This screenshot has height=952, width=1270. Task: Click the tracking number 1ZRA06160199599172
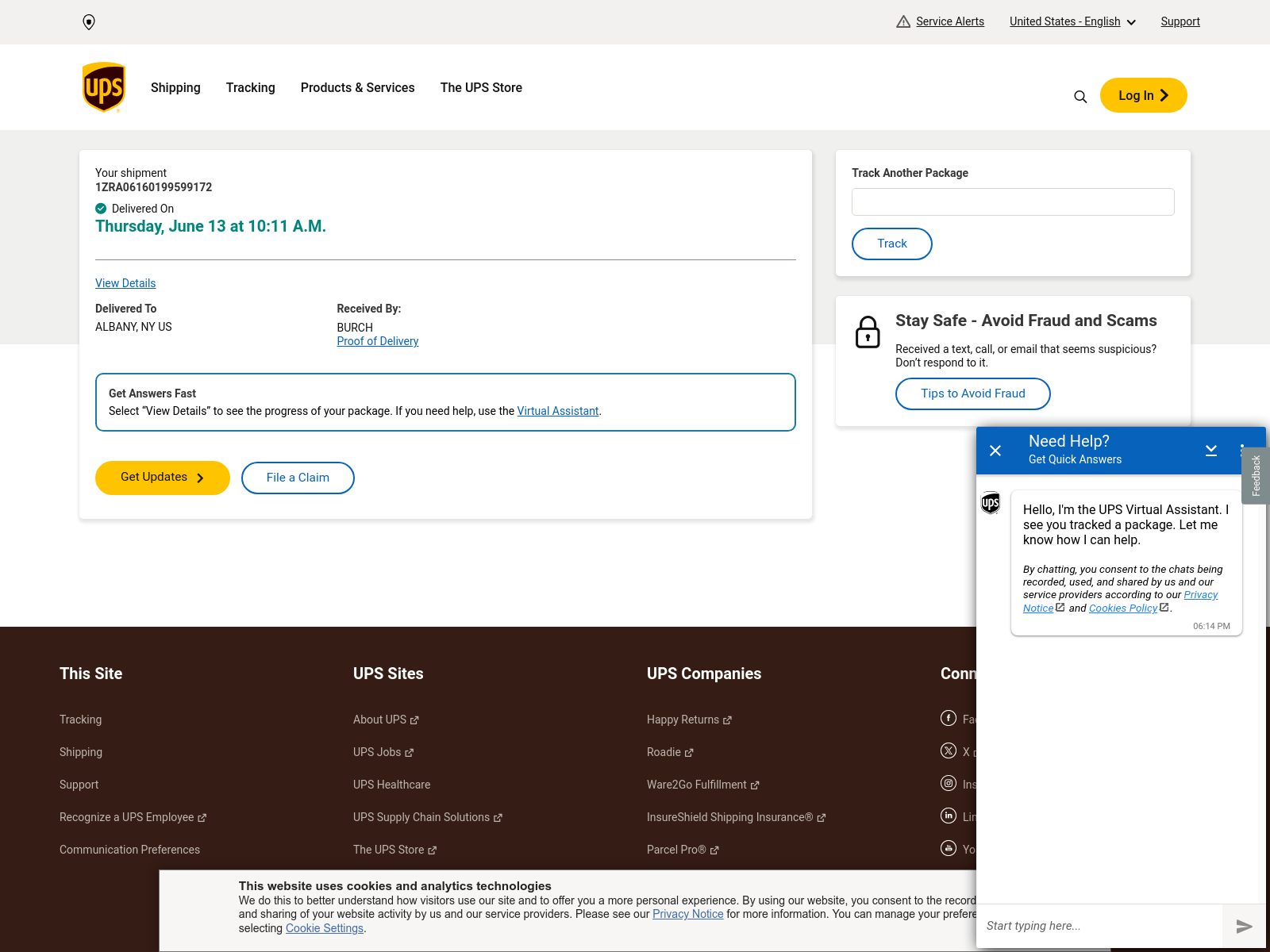[x=154, y=187]
